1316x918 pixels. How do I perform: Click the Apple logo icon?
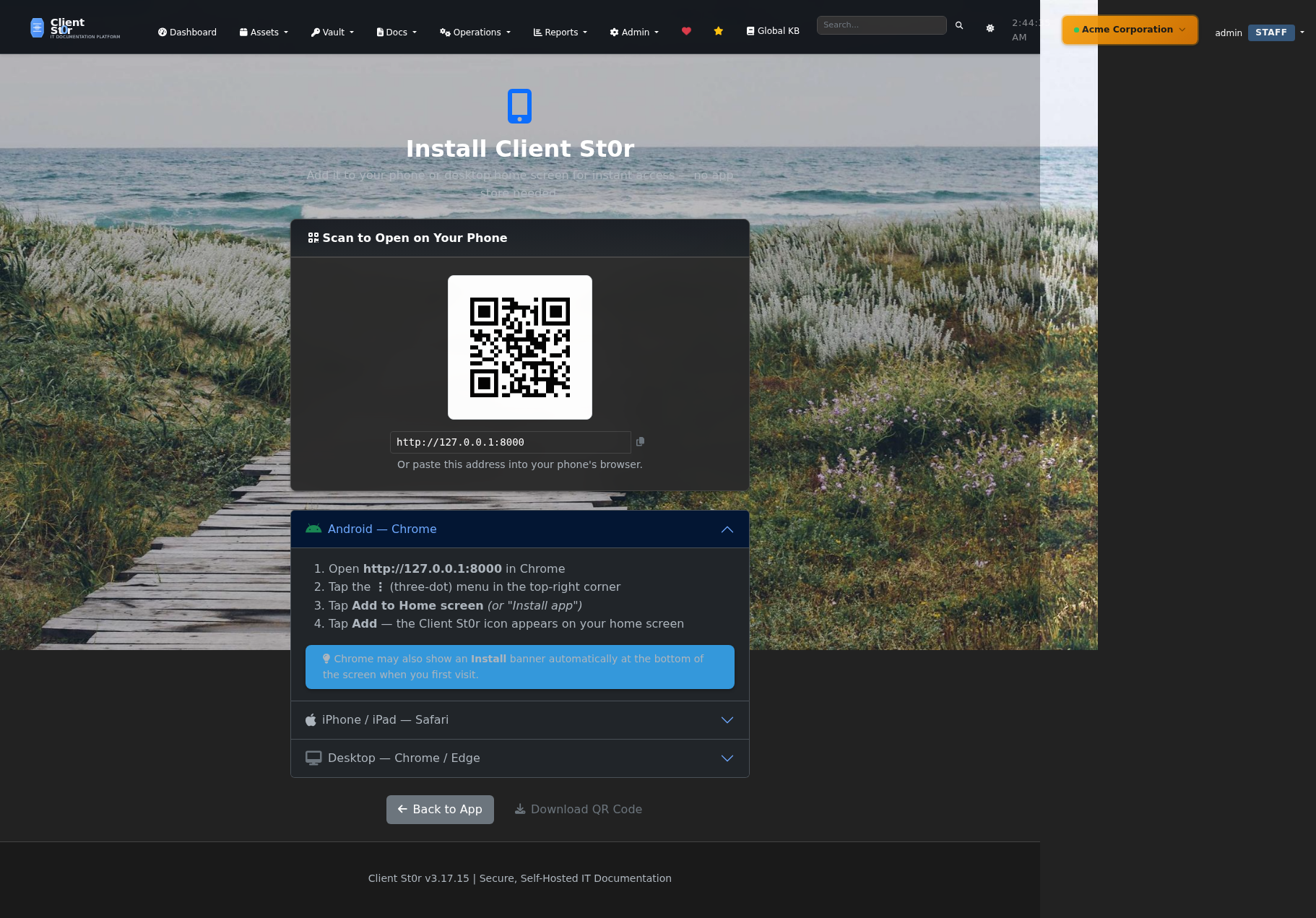tap(311, 720)
